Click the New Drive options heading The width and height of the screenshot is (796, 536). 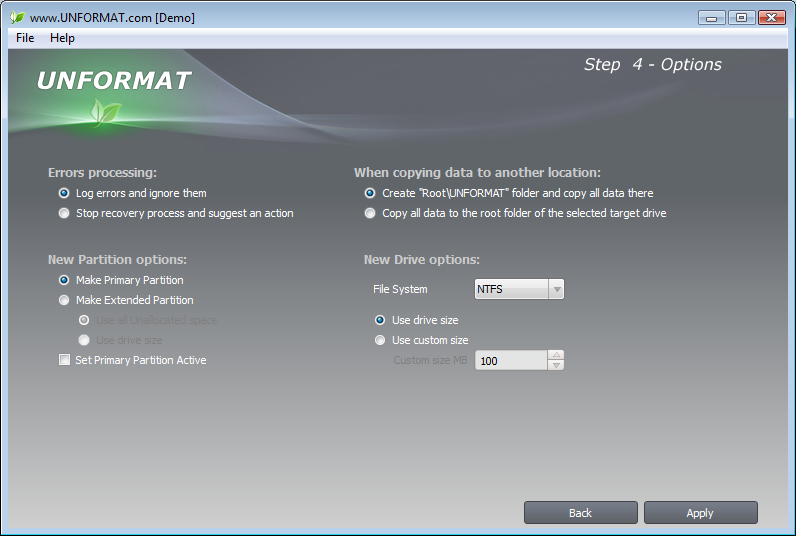click(422, 260)
